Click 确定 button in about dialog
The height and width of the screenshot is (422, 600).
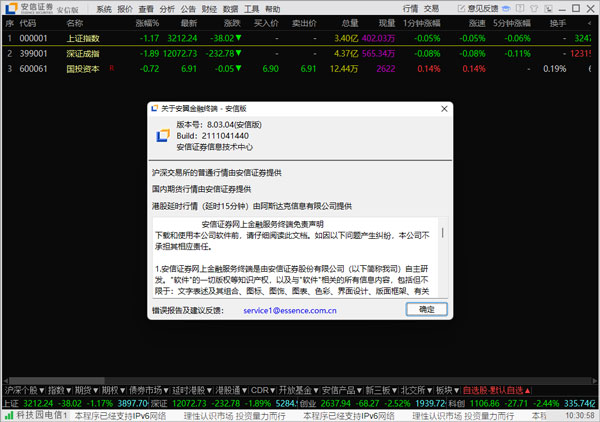click(x=426, y=309)
